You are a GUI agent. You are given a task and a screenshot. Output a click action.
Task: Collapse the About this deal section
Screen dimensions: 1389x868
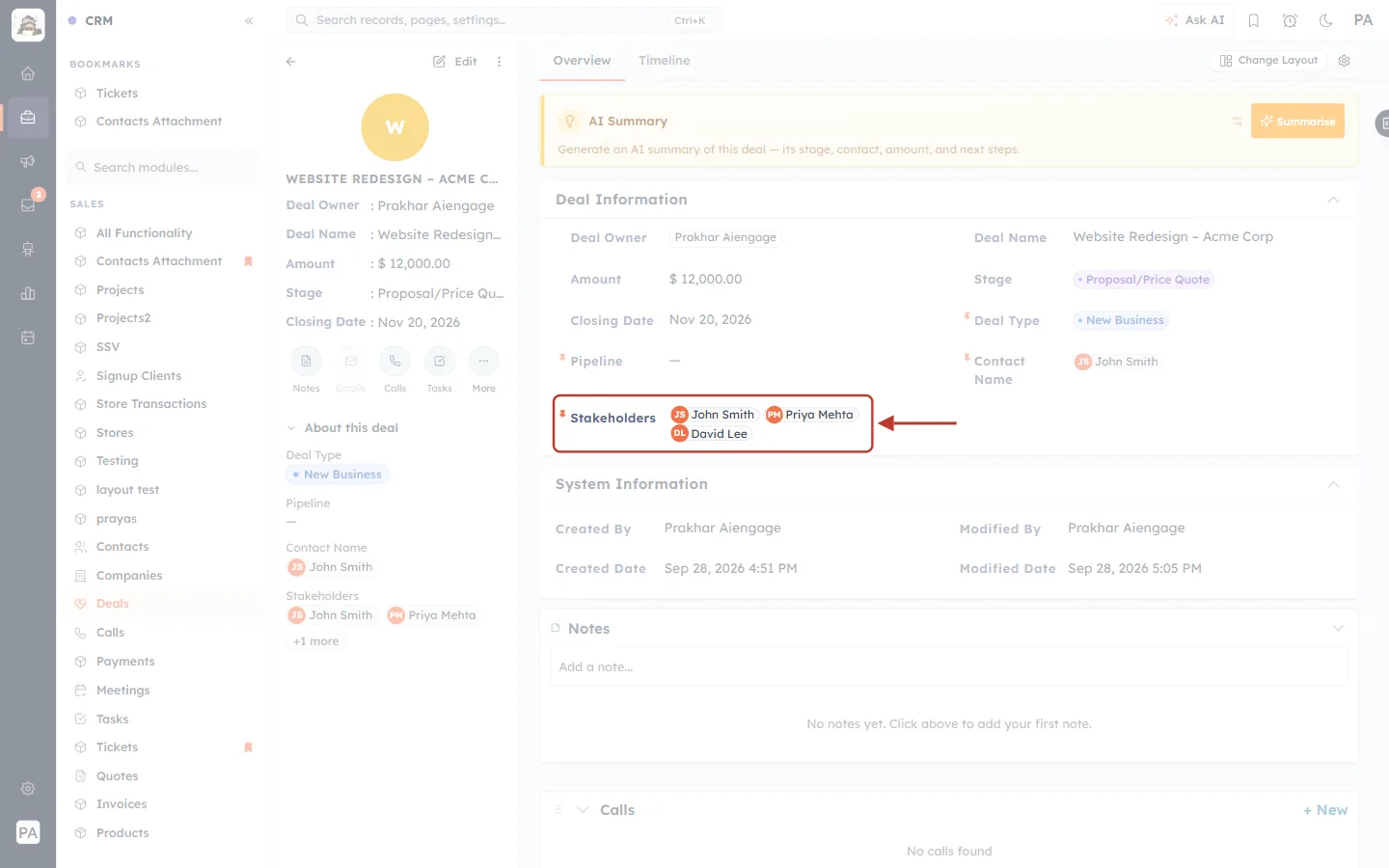(291, 428)
